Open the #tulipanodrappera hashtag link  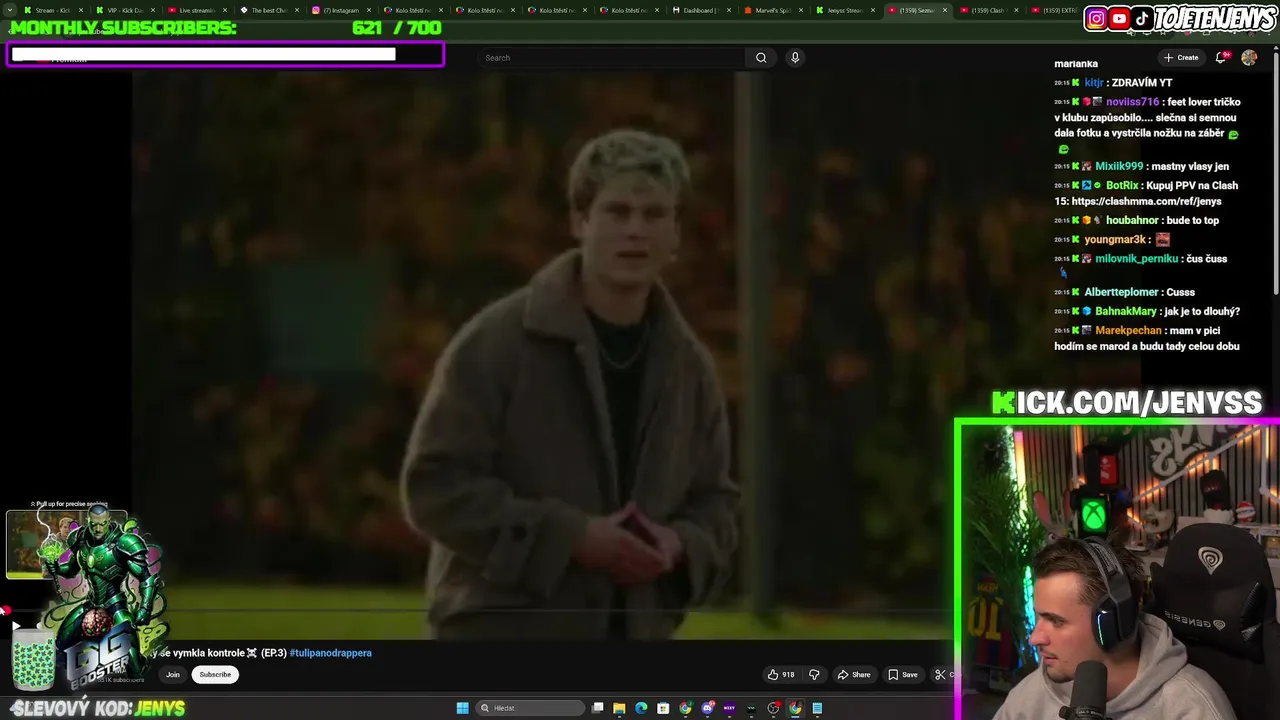(331, 653)
